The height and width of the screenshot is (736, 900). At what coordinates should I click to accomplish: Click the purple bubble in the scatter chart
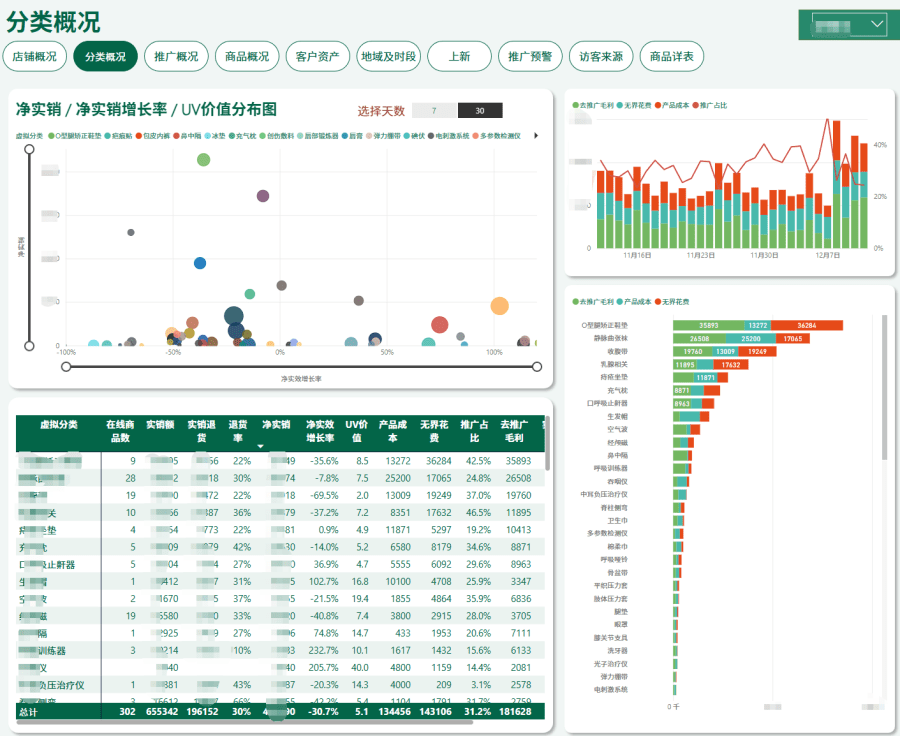click(263, 196)
